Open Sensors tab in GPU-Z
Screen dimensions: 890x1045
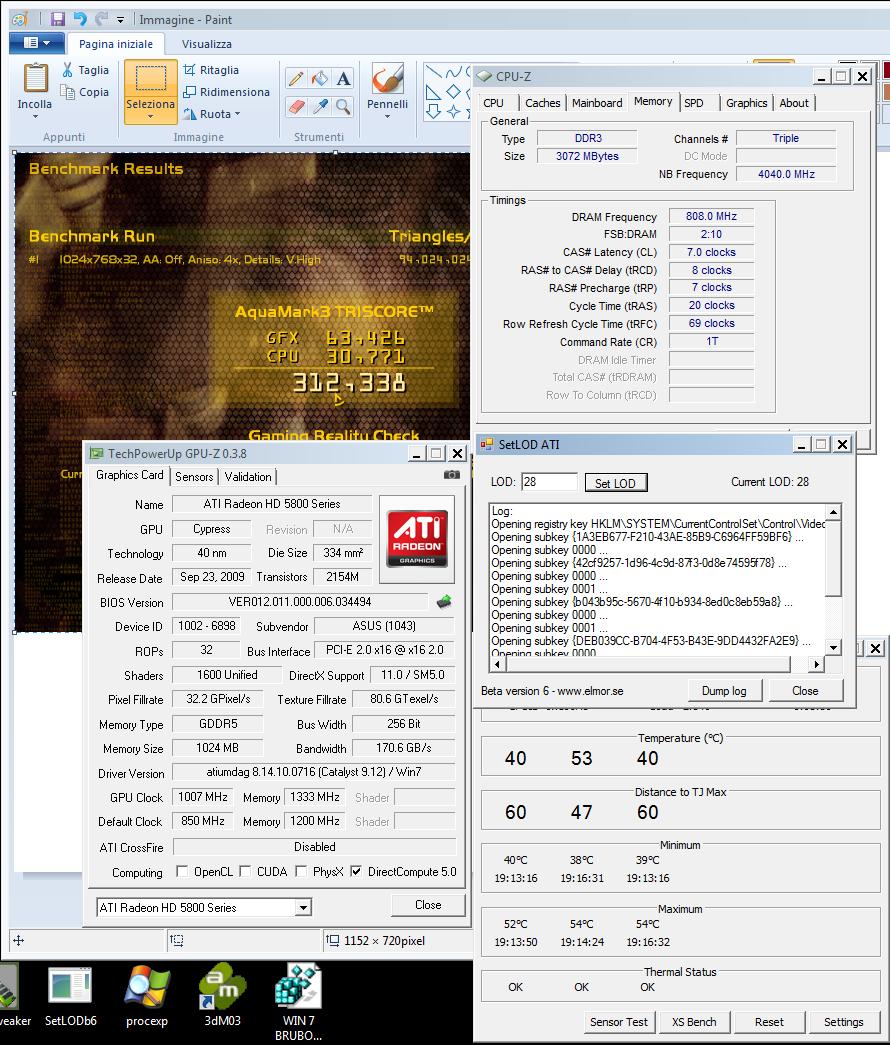click(x=194, y=477)
